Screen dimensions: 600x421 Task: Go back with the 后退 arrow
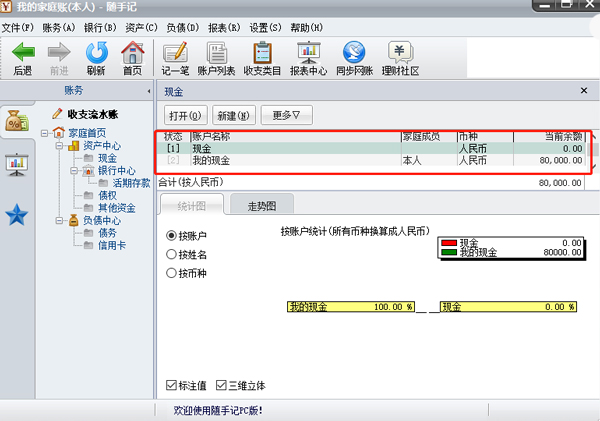23,58
